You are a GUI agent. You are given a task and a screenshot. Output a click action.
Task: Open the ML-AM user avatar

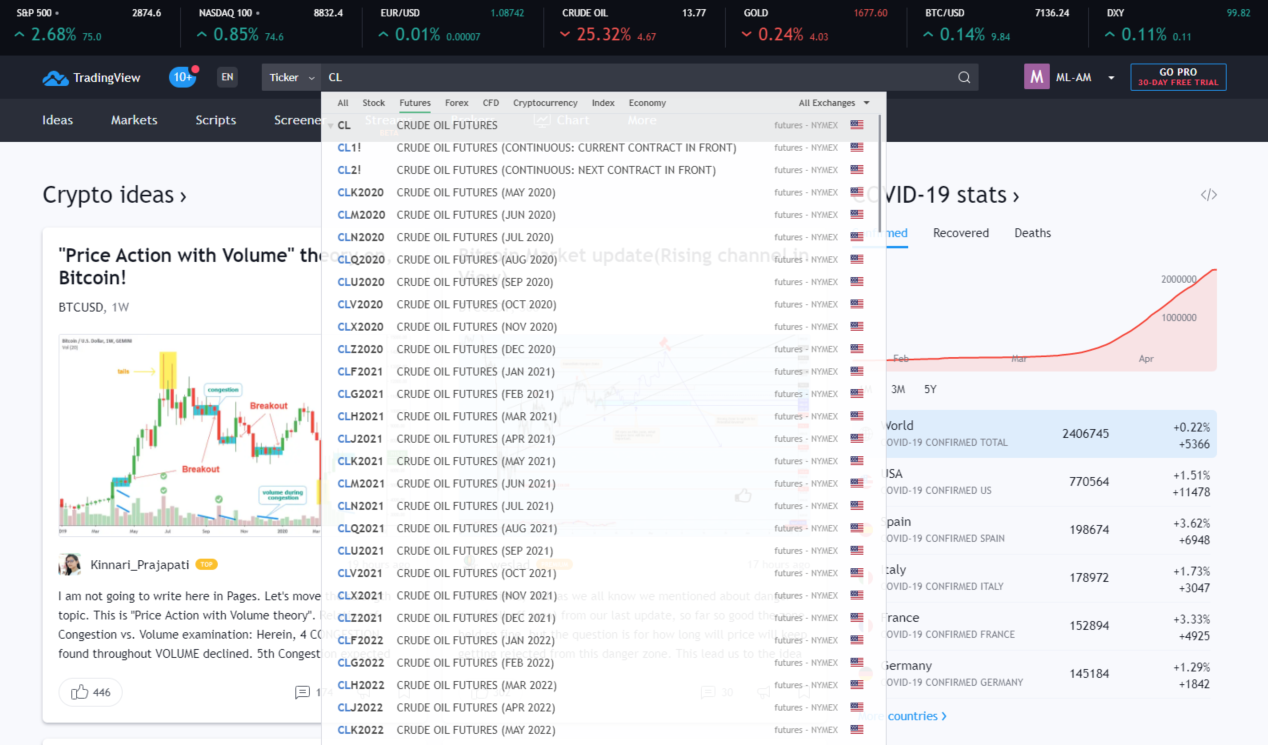[x=1037, y=77]
